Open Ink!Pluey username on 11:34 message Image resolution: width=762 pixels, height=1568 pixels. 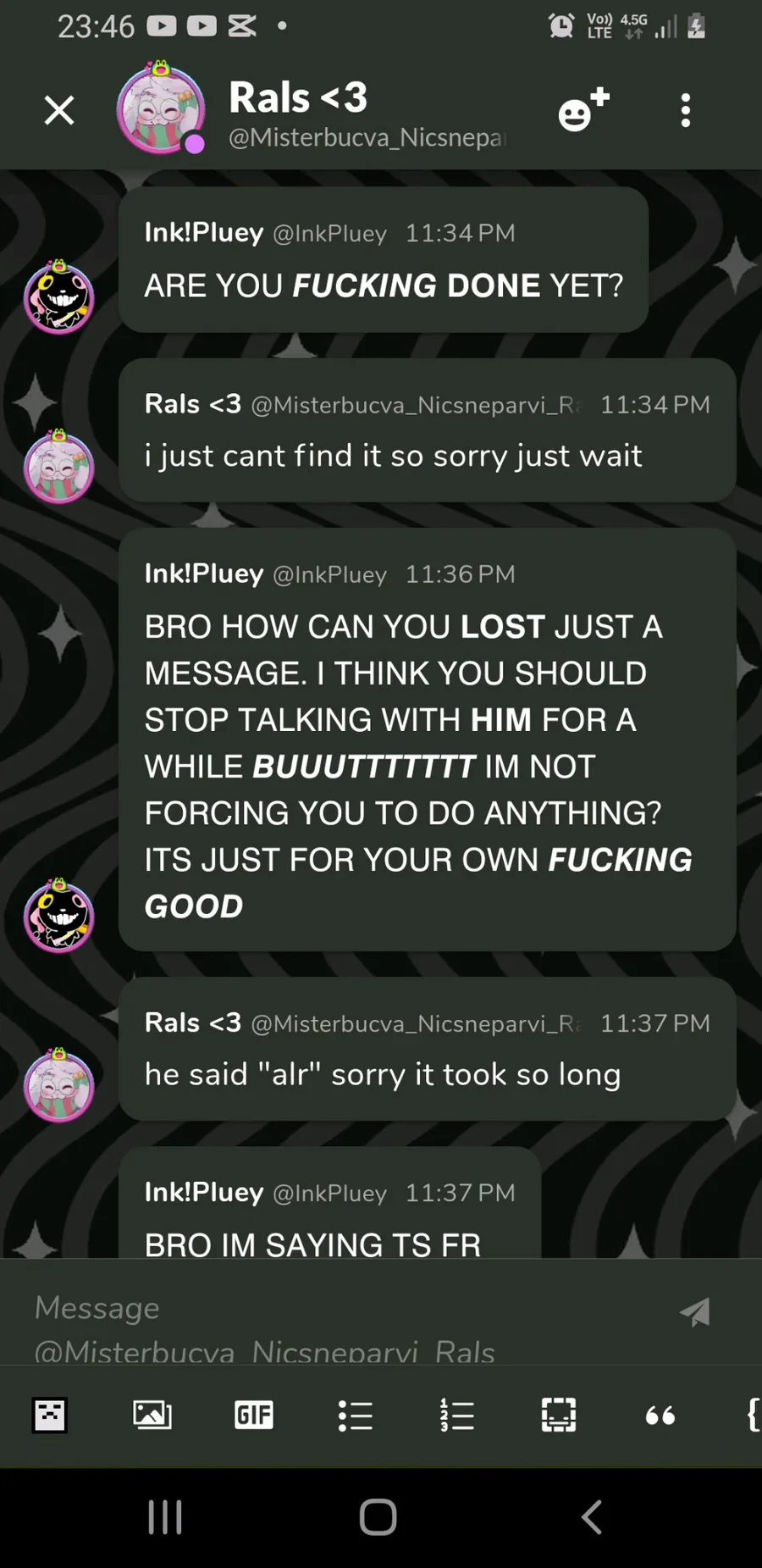[x=204, y=232]
